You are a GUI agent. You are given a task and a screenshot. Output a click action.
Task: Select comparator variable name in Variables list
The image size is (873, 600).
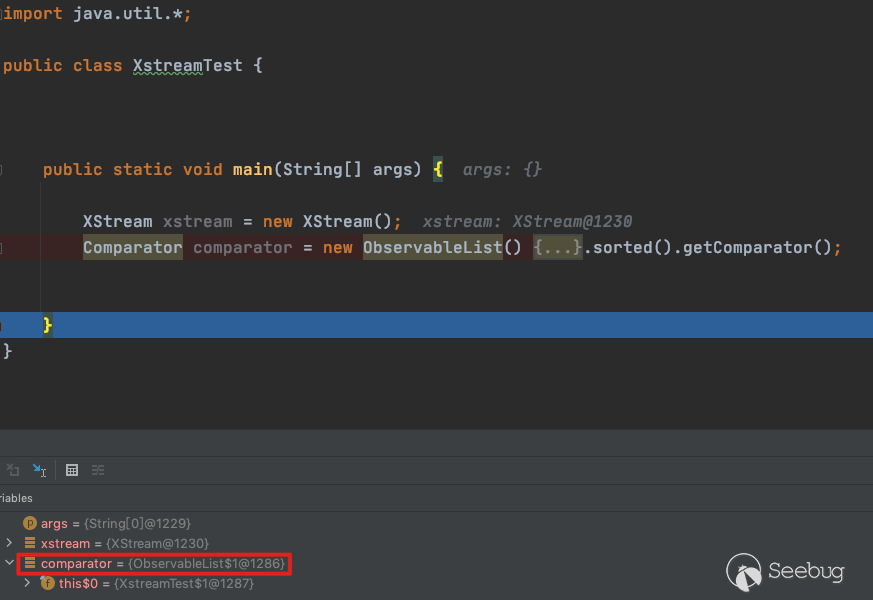76,563
